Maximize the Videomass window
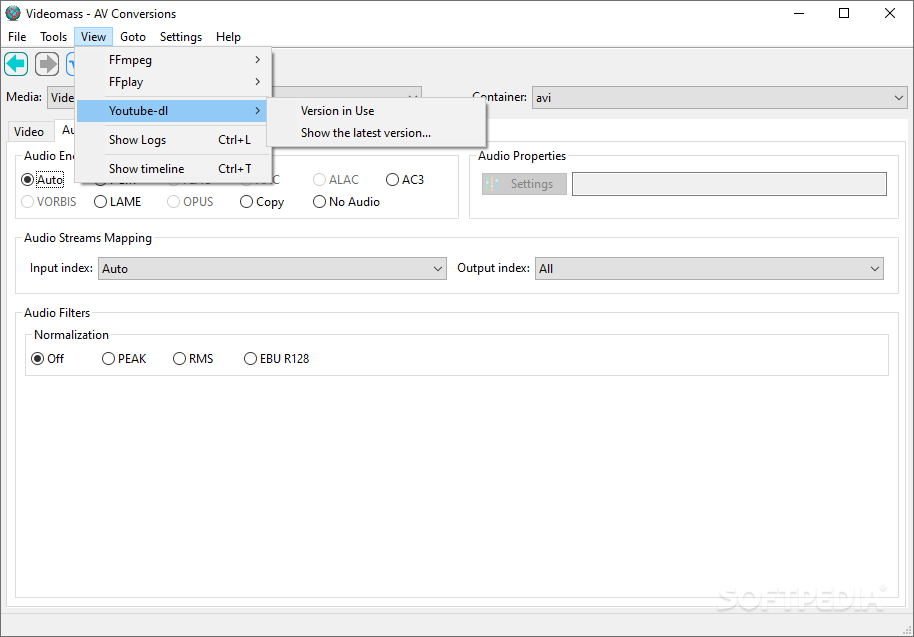The width and height of the screenshot is (914, 637). (843, 13)
